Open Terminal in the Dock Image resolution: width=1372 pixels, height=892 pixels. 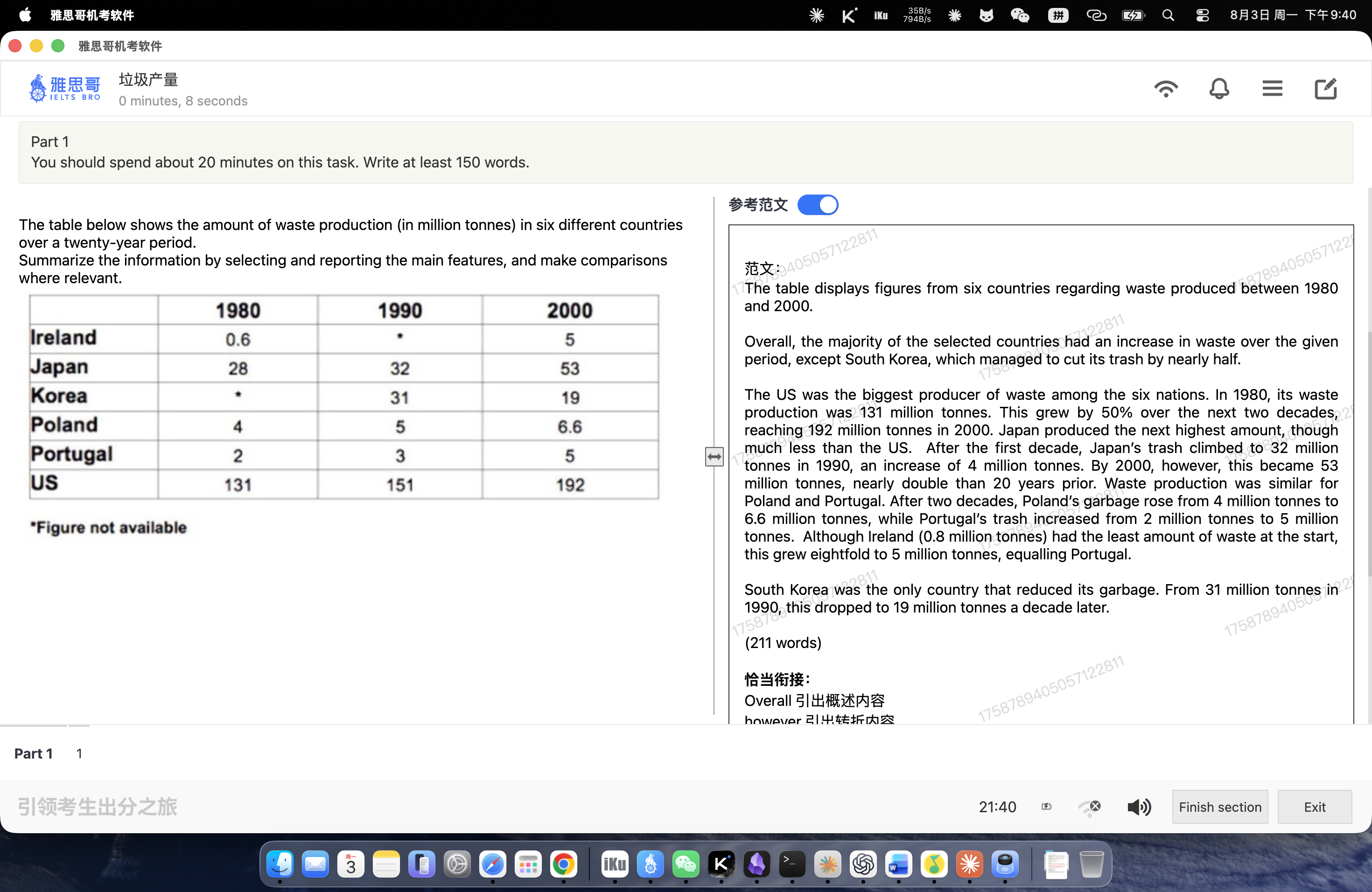click(x=792, y=864)
